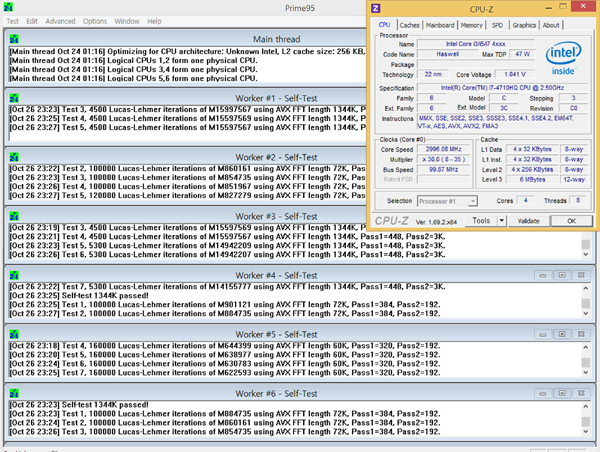Click the Worker #1 - Self-Test title bar
The width and height of the screenshot is (600, 452).
click(x=186, y=98)
